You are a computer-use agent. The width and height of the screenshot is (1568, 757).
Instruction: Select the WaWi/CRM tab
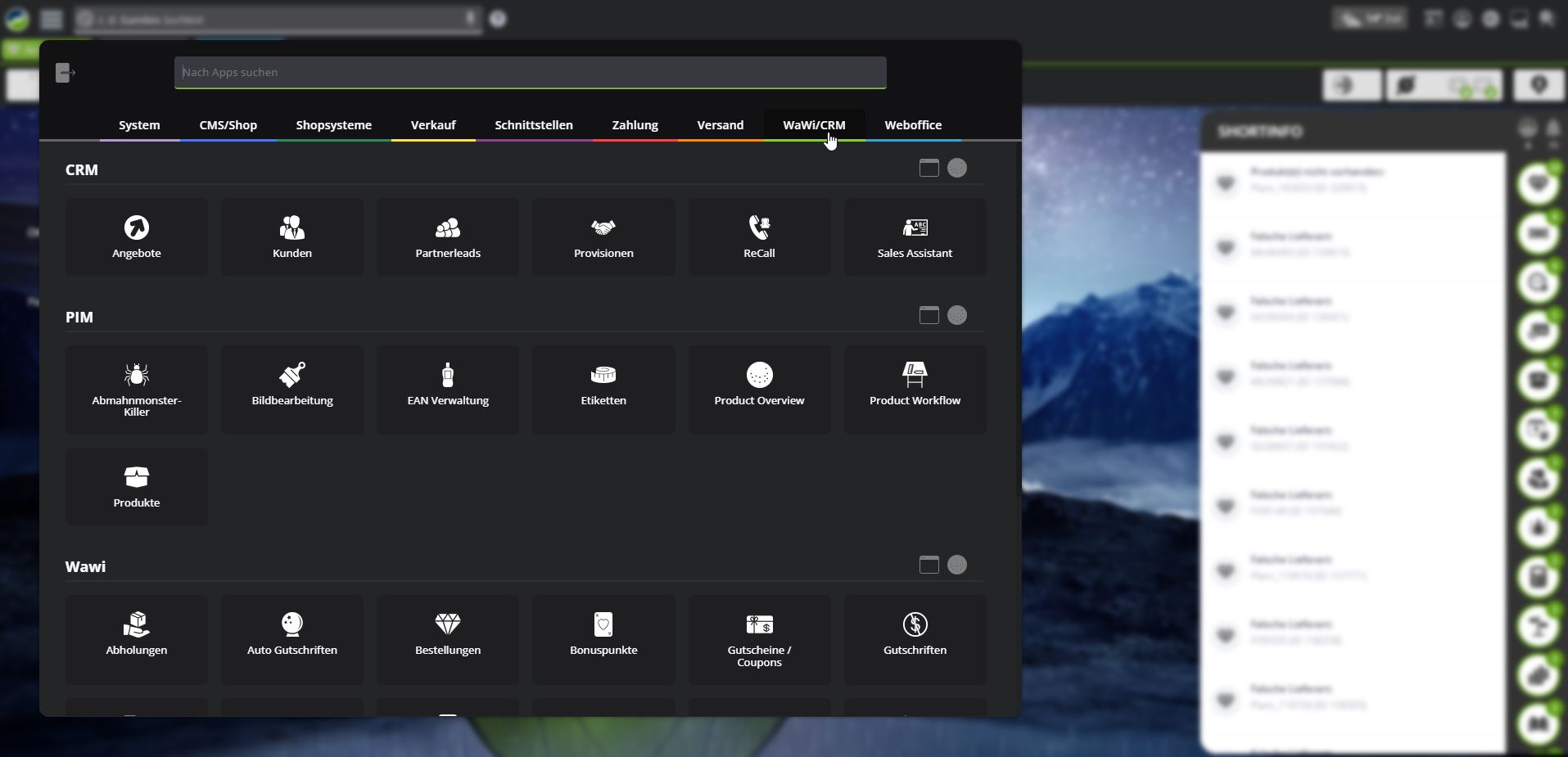pyautogui.click(x=814, y=125)
